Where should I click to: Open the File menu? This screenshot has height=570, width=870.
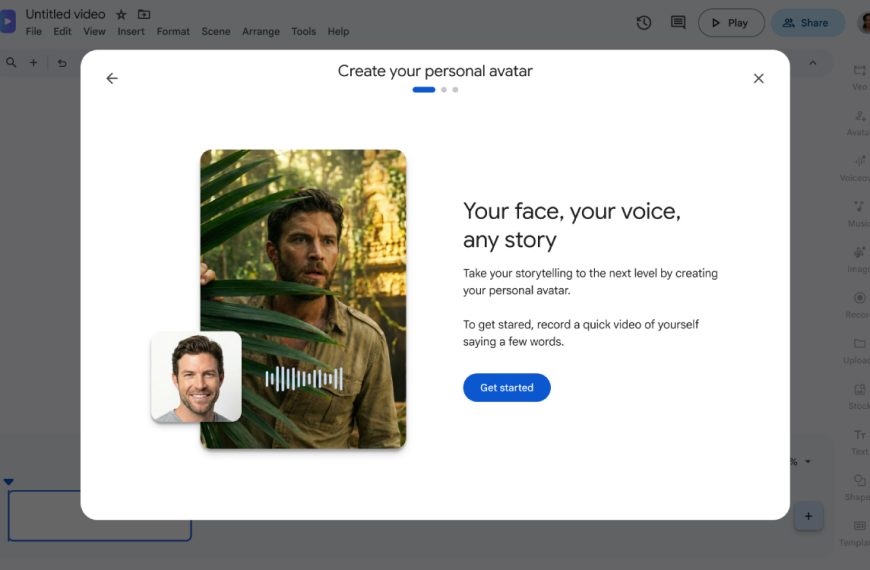[33, 32]
